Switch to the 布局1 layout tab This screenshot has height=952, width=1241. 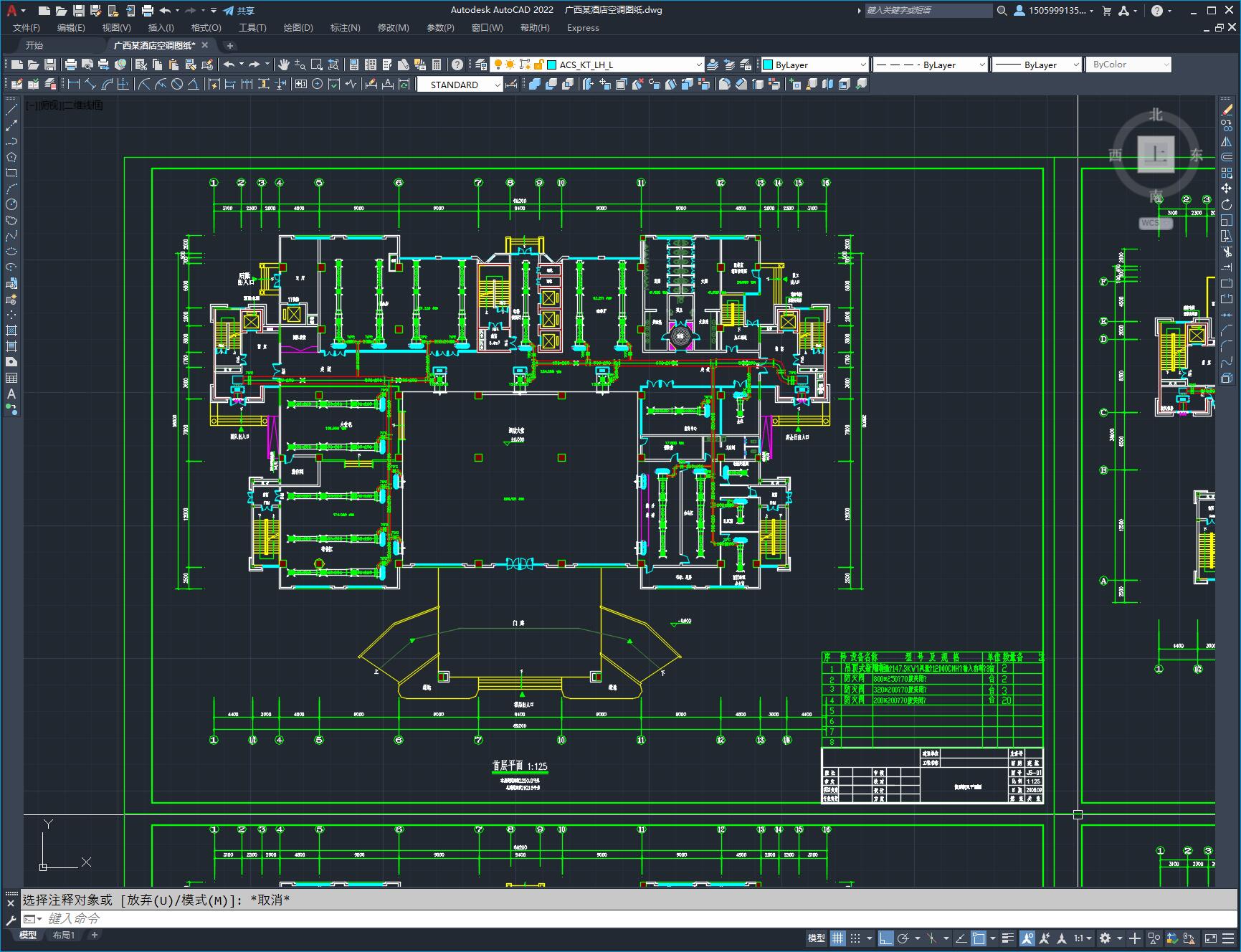point(64,935)
